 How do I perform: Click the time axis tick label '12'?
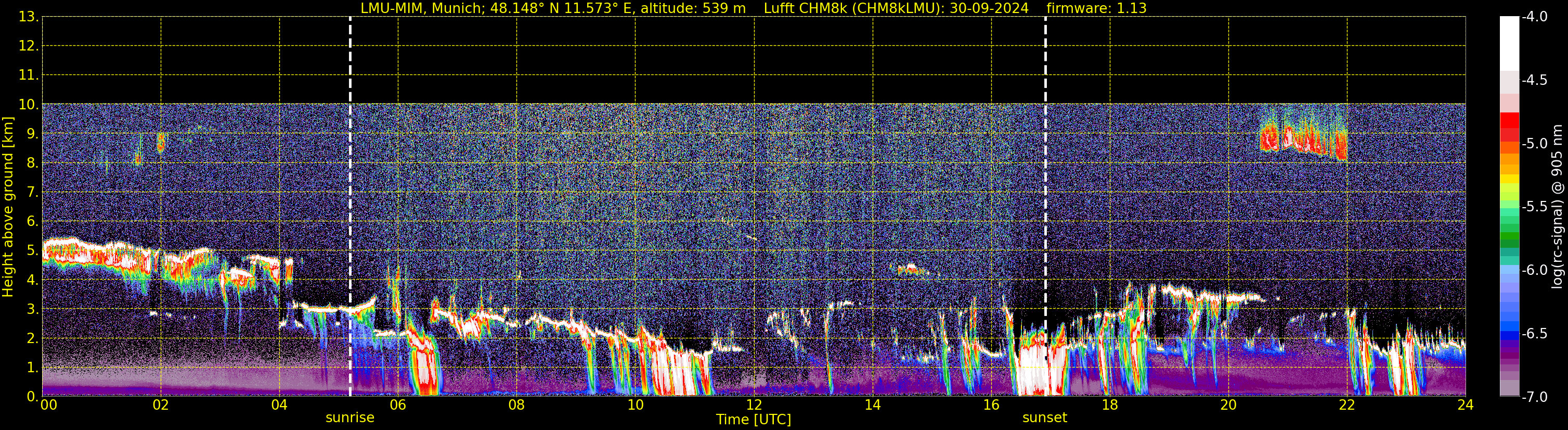[754, 405]
